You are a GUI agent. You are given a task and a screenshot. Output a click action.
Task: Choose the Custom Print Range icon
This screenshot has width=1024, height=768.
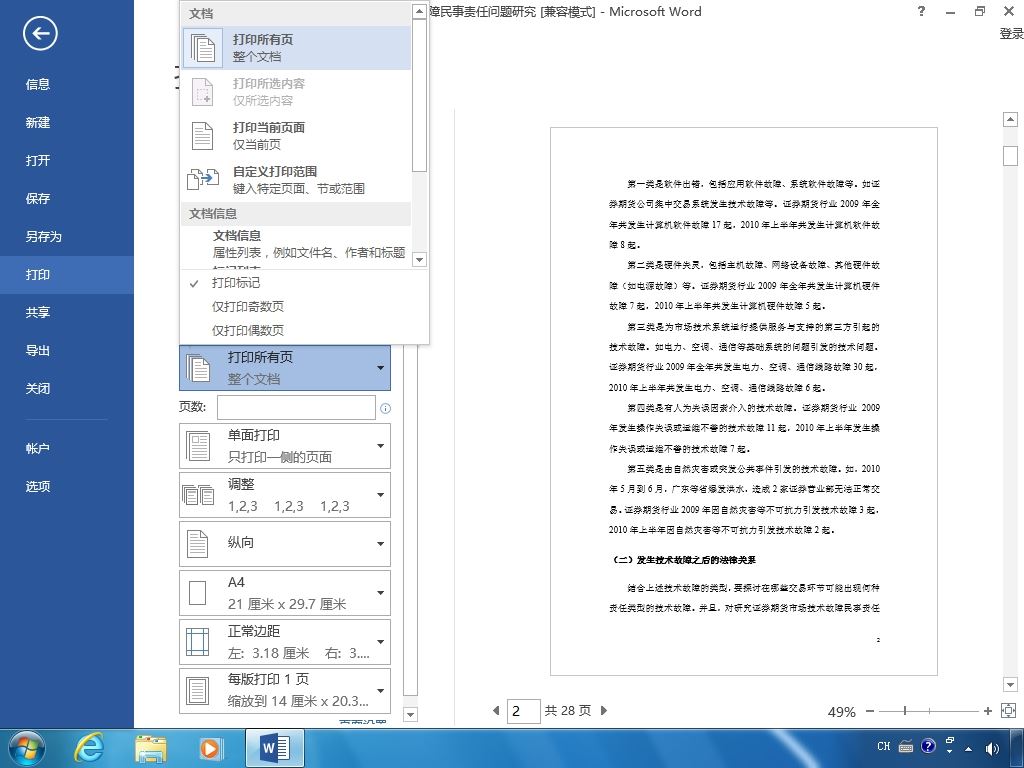203,179
